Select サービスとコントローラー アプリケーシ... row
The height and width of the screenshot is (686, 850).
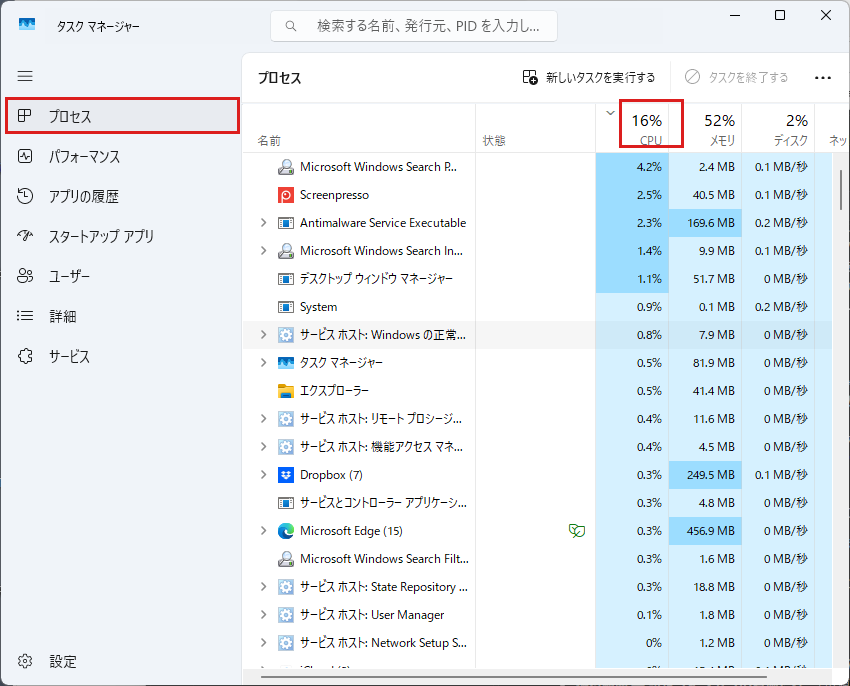click(537, 503)
